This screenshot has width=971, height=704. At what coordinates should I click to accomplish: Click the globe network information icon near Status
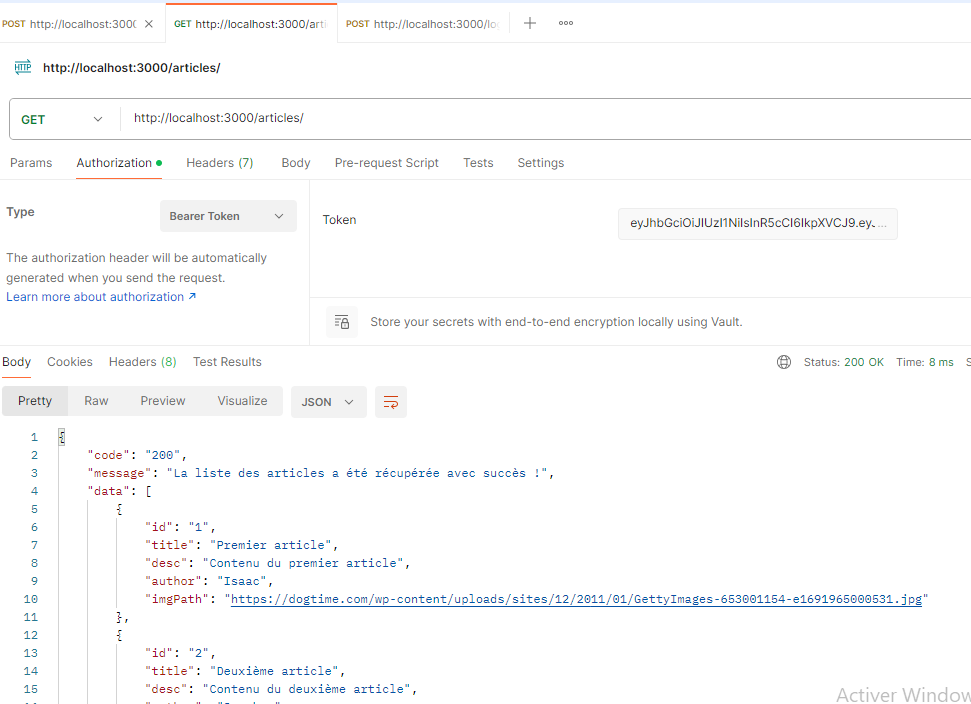coord(783,361)
